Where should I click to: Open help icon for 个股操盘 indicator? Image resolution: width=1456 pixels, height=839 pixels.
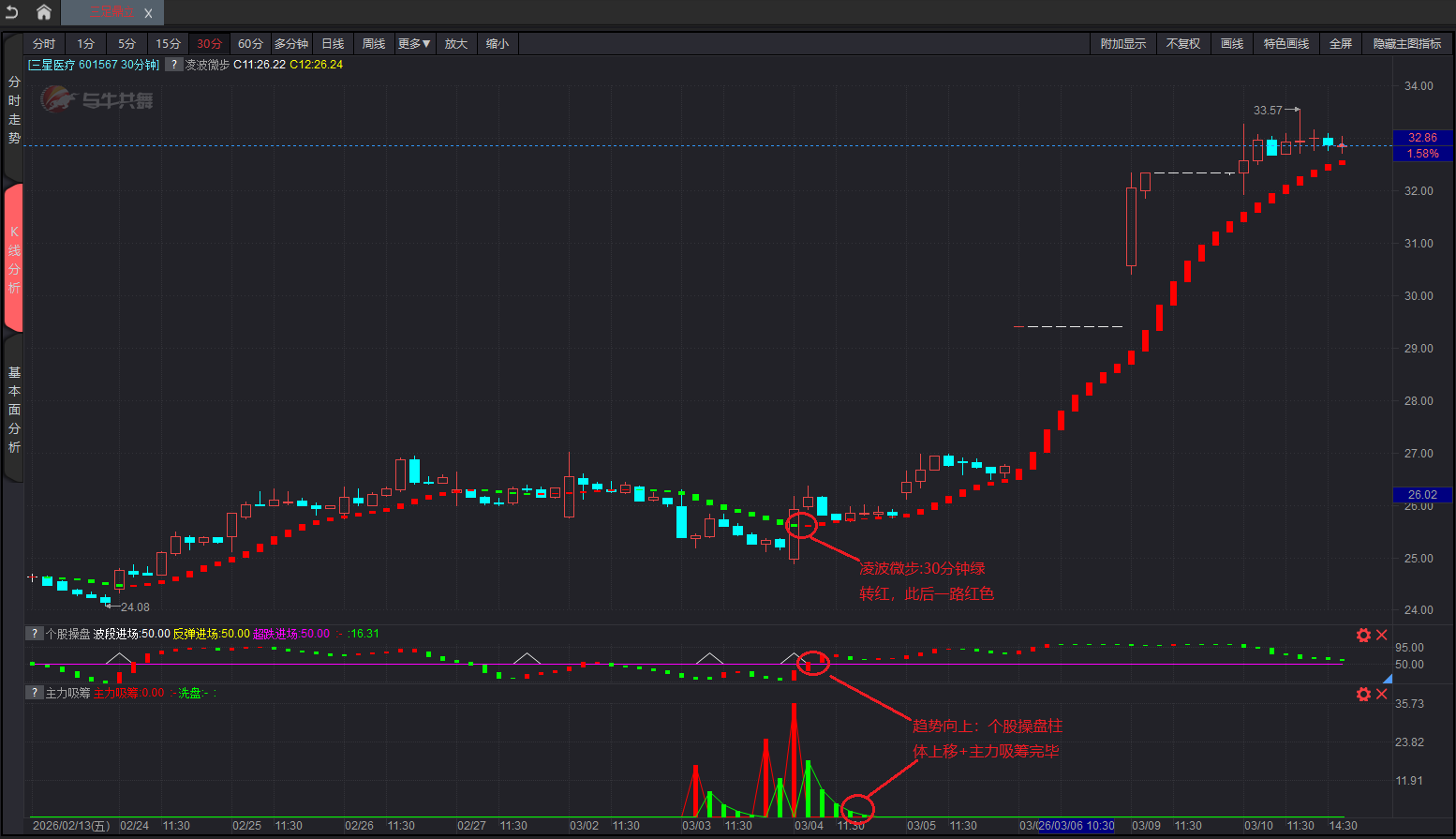click(35, 634)
